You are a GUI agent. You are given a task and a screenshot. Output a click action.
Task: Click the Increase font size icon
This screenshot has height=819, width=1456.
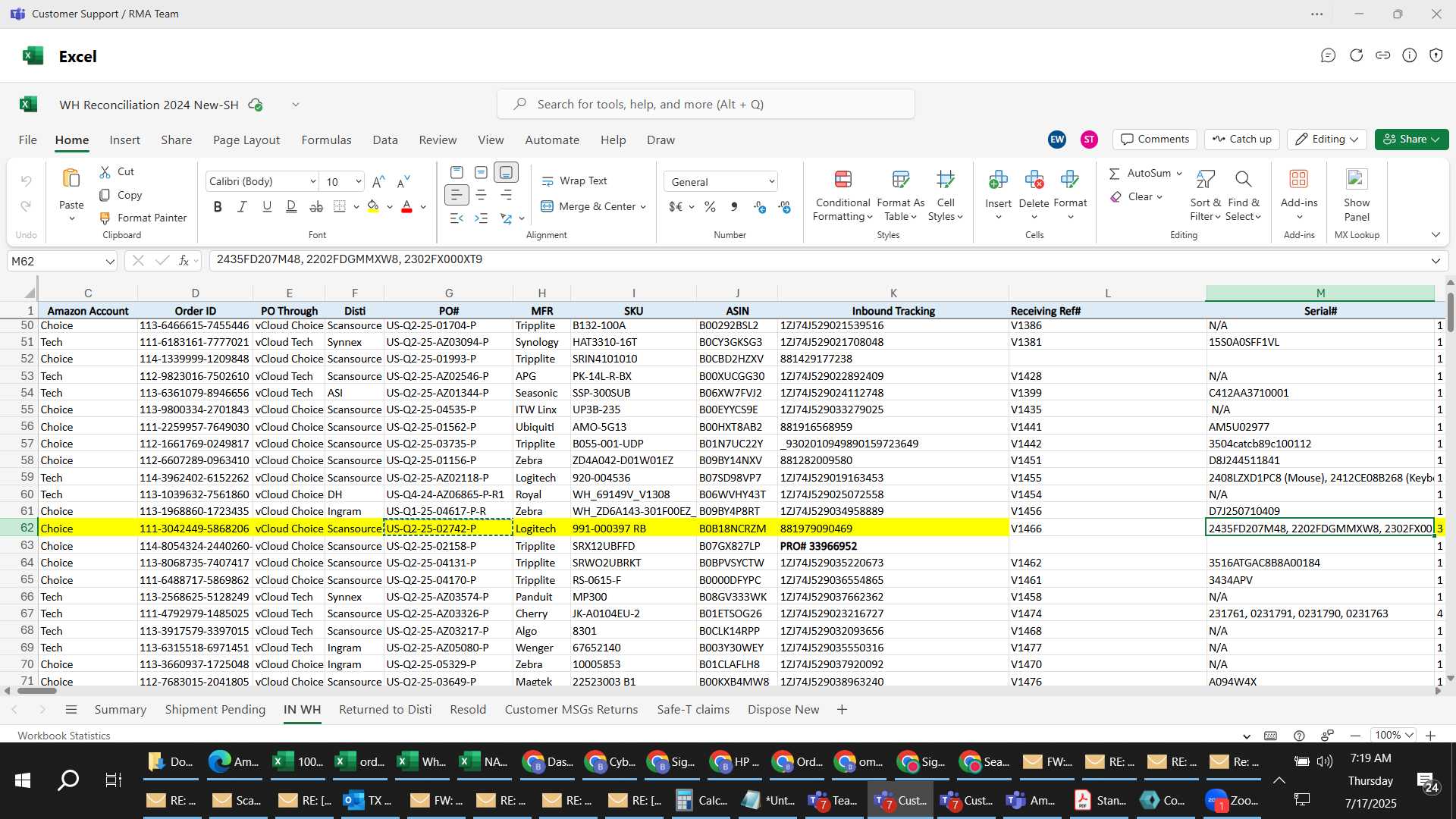coord(378,182)
